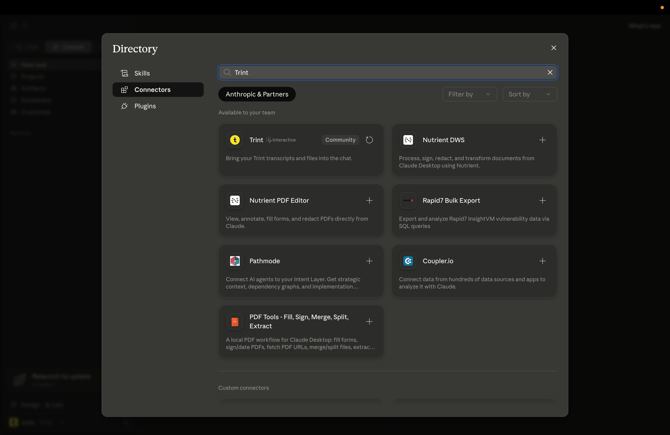Add the Rapid7 Bulk Export connector
670x435 pixels.
[542, 200]
